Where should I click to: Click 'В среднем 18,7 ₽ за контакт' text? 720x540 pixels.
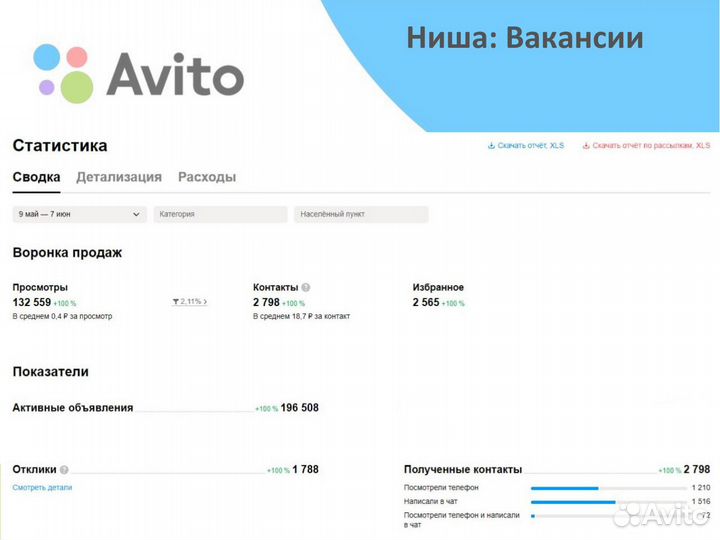point(302,316)
